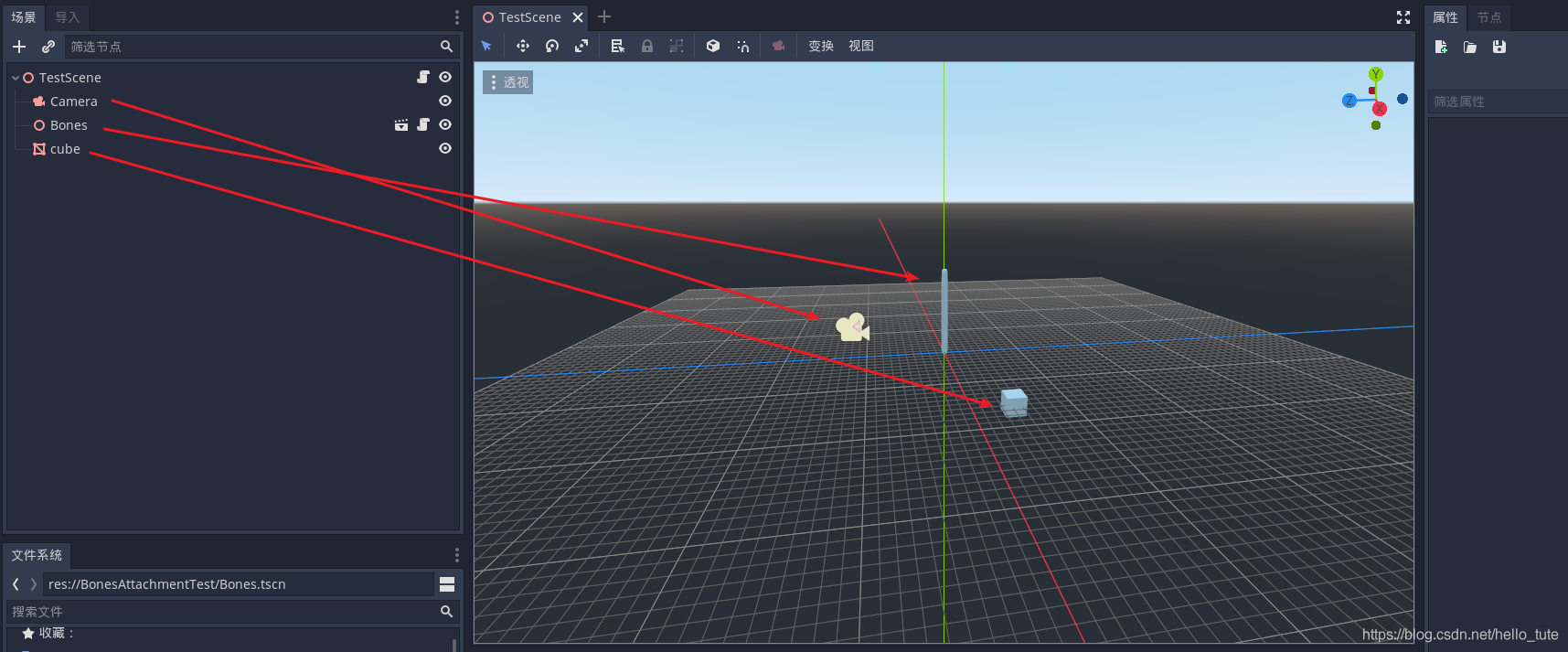1568x652 pixels.
Task: Collapse the TestScene root node
Action: click(16, 78)
